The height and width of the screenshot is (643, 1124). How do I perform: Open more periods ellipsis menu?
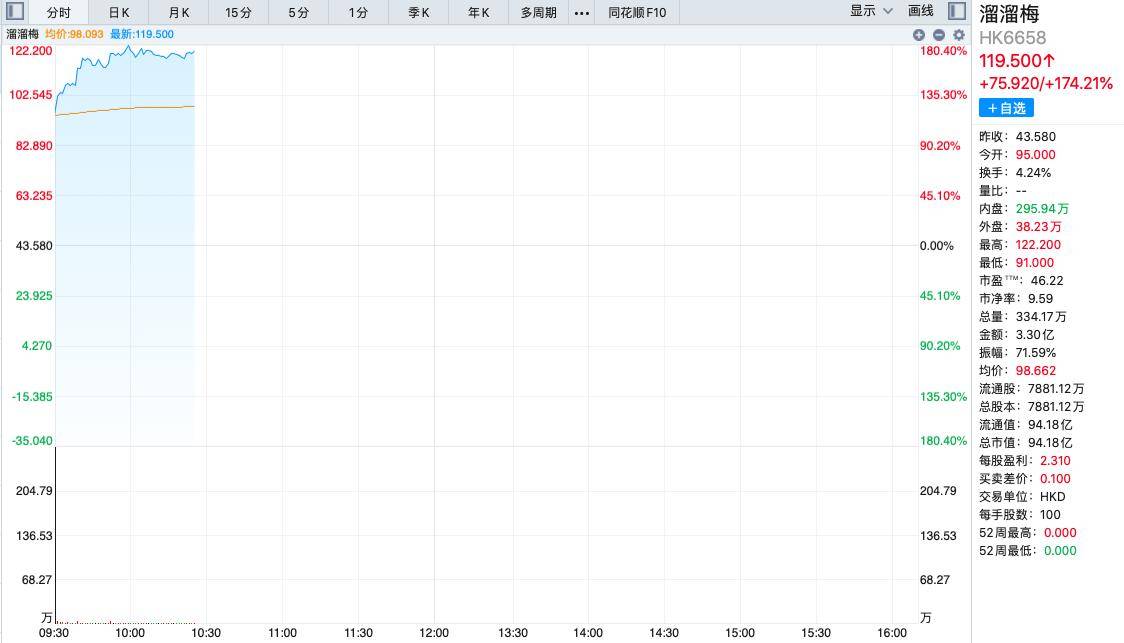[582, 13]
